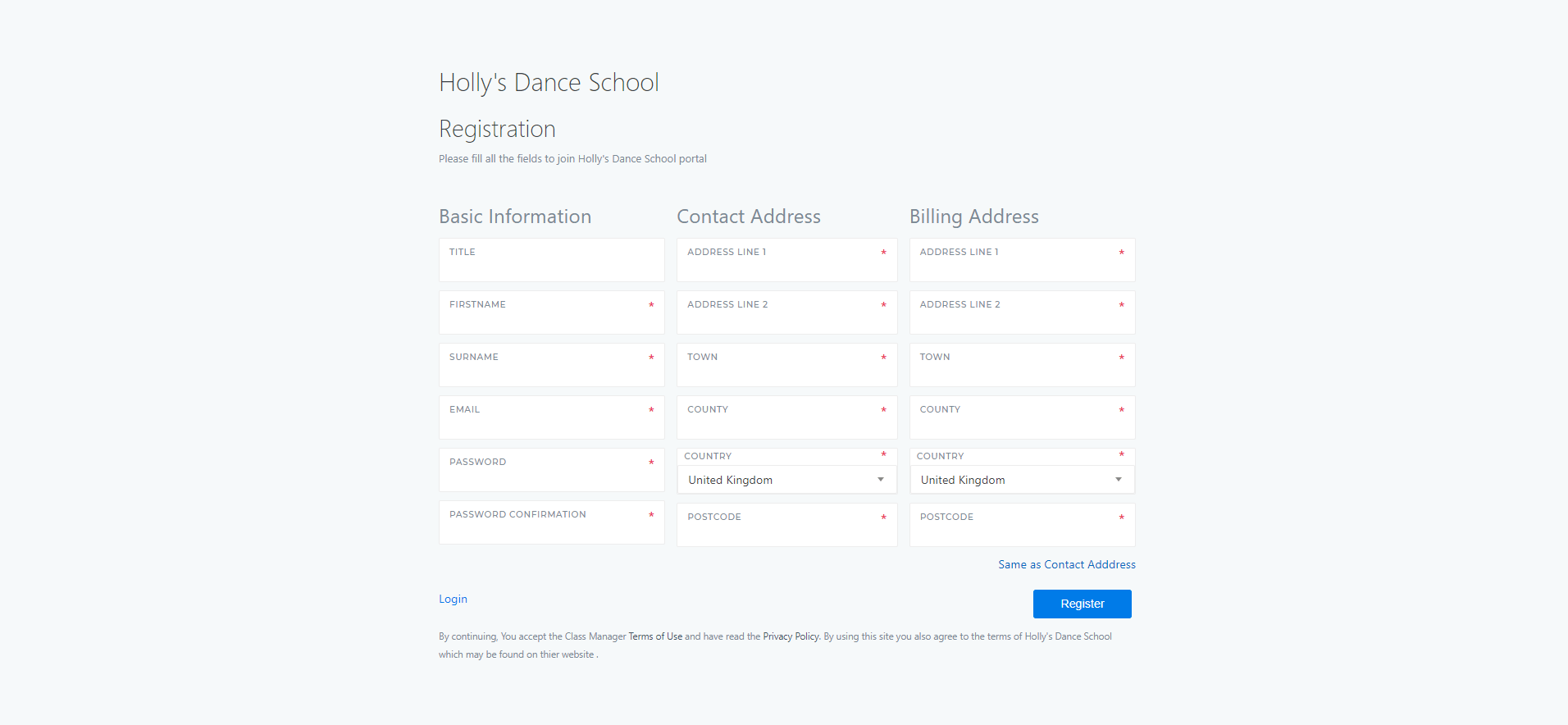Click the Email input field

(x=552, y=417)
